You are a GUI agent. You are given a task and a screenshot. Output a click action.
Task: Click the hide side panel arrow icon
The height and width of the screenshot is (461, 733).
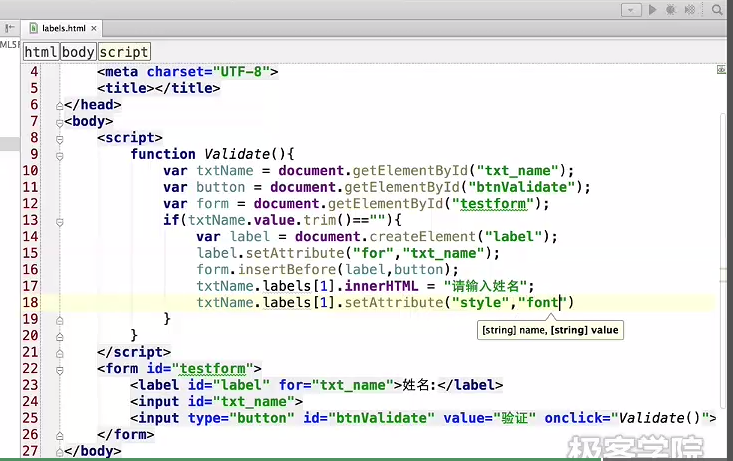9,28
